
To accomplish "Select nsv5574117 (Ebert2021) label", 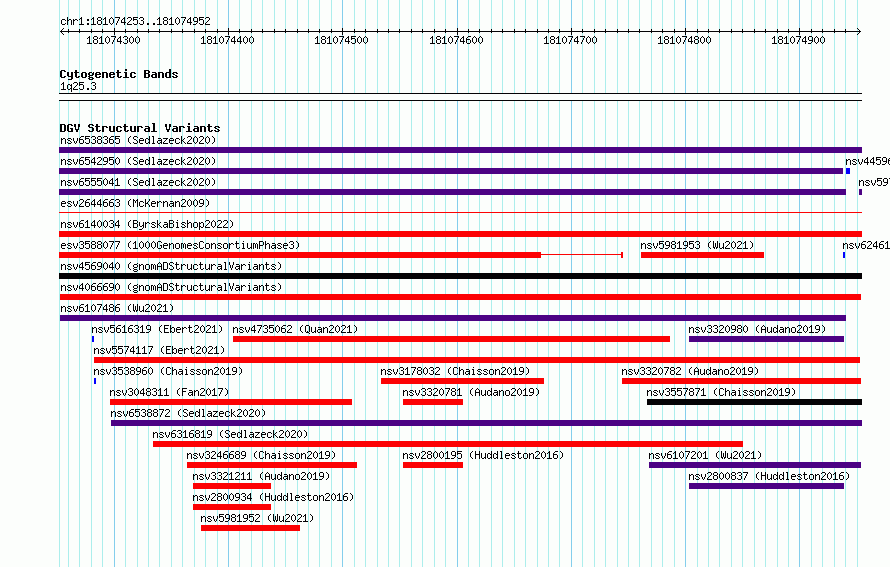I will (159, 350).
